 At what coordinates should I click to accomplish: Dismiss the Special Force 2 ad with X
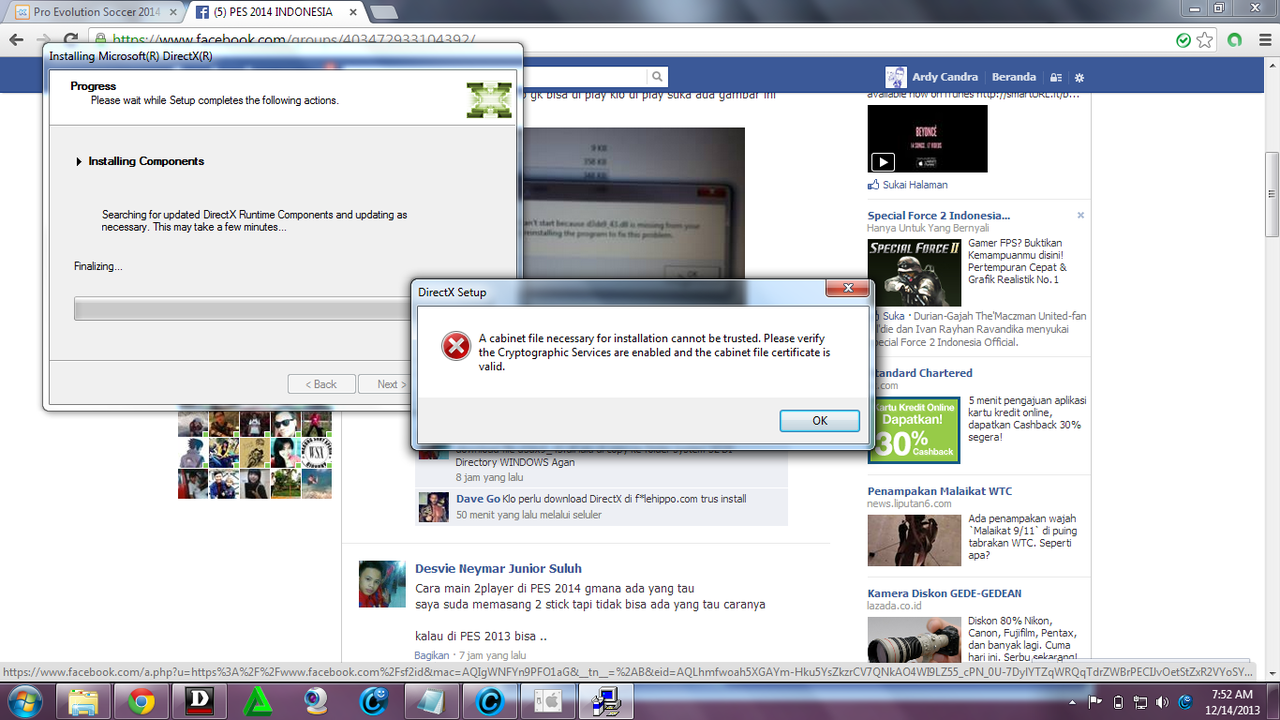1080,215
